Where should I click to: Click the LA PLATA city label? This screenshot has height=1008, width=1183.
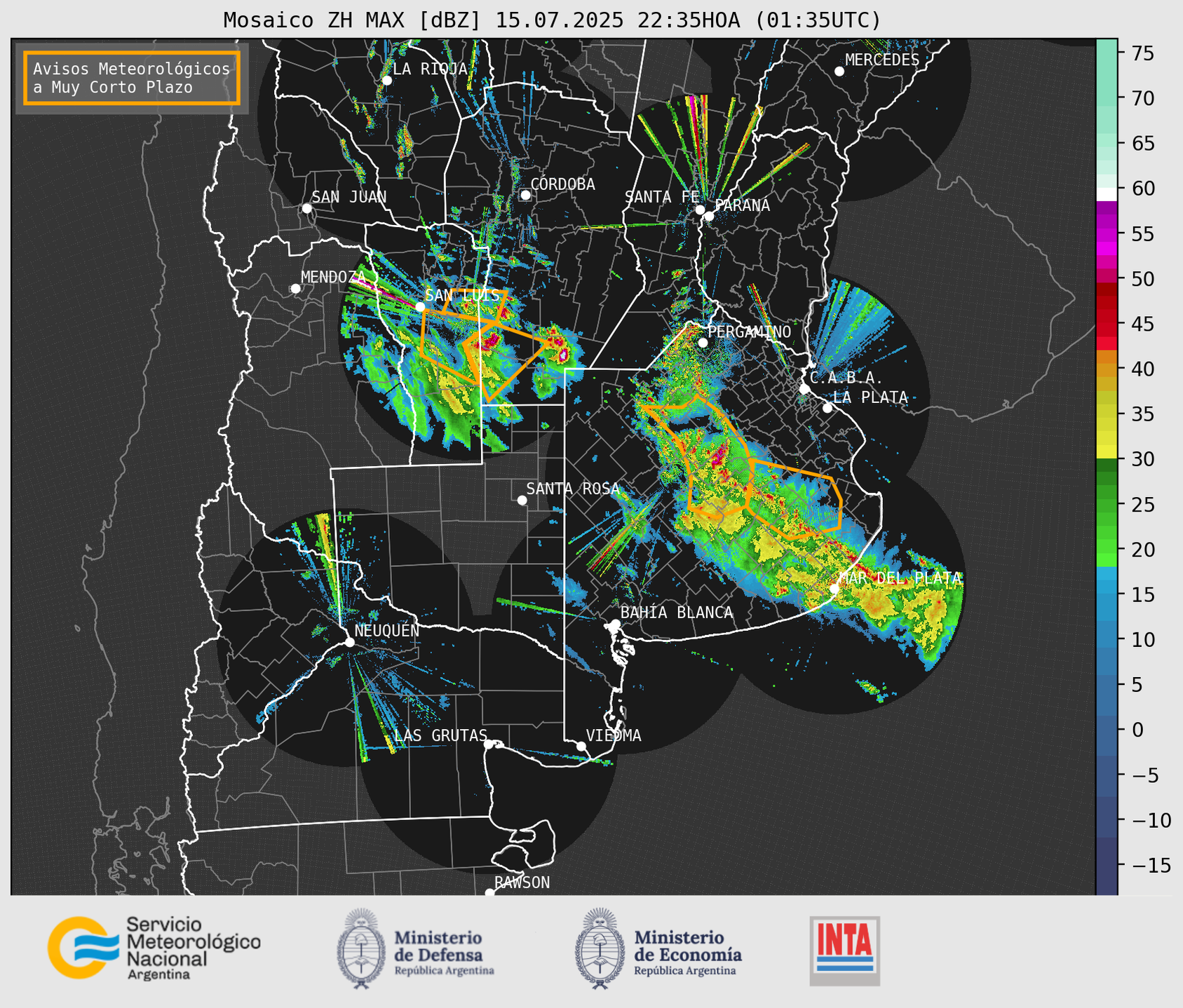coord(870,397)
